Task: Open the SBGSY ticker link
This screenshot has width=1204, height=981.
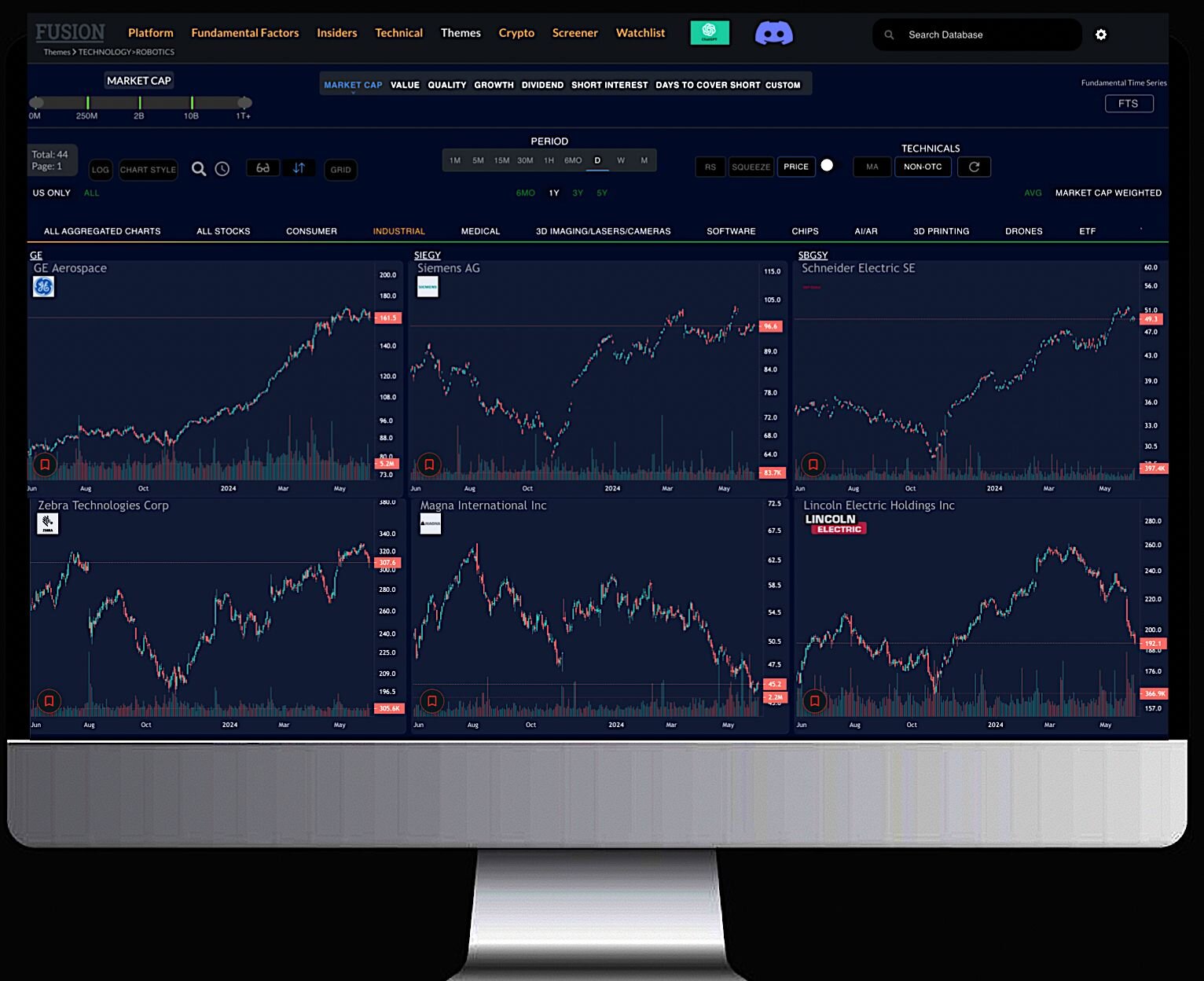Action: (x=813, y=255)
